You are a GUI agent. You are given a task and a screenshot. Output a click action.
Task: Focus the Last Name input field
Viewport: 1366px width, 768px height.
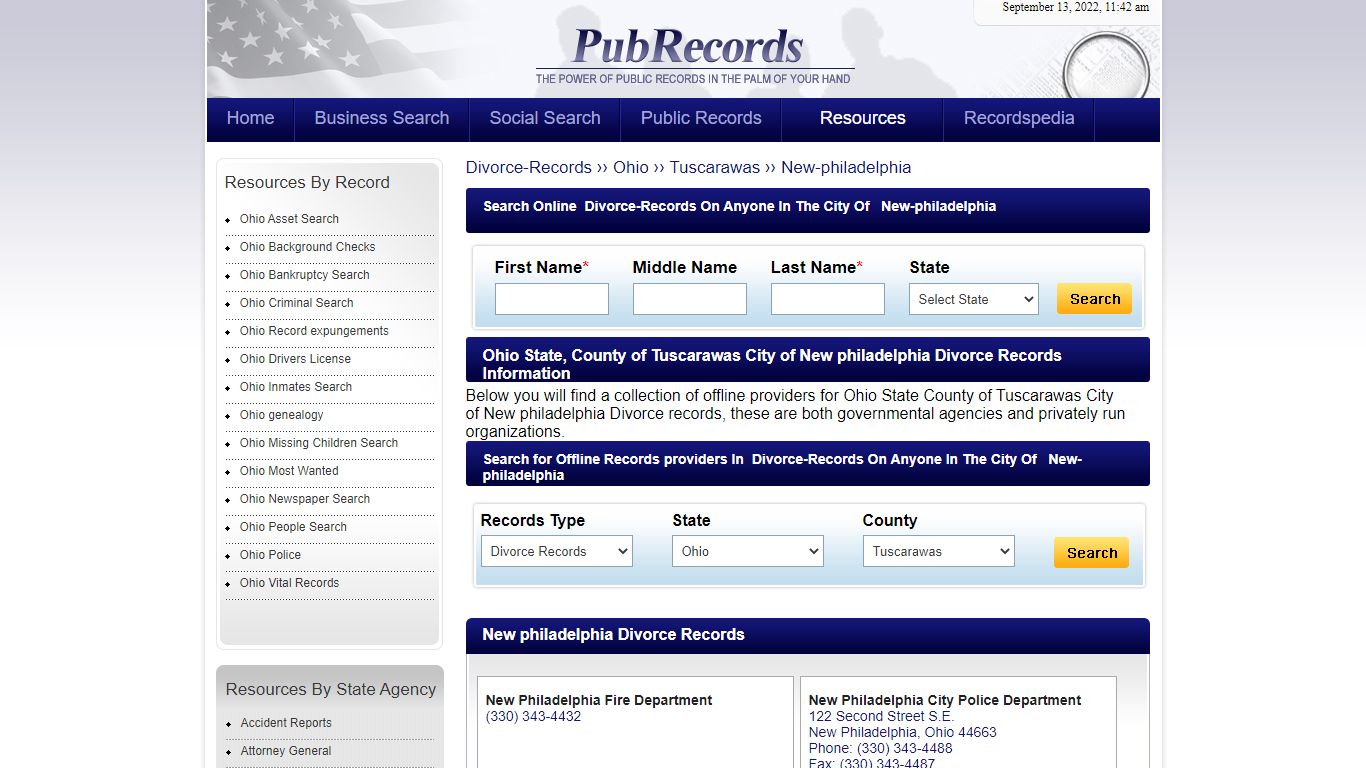[x=828, y=299]
